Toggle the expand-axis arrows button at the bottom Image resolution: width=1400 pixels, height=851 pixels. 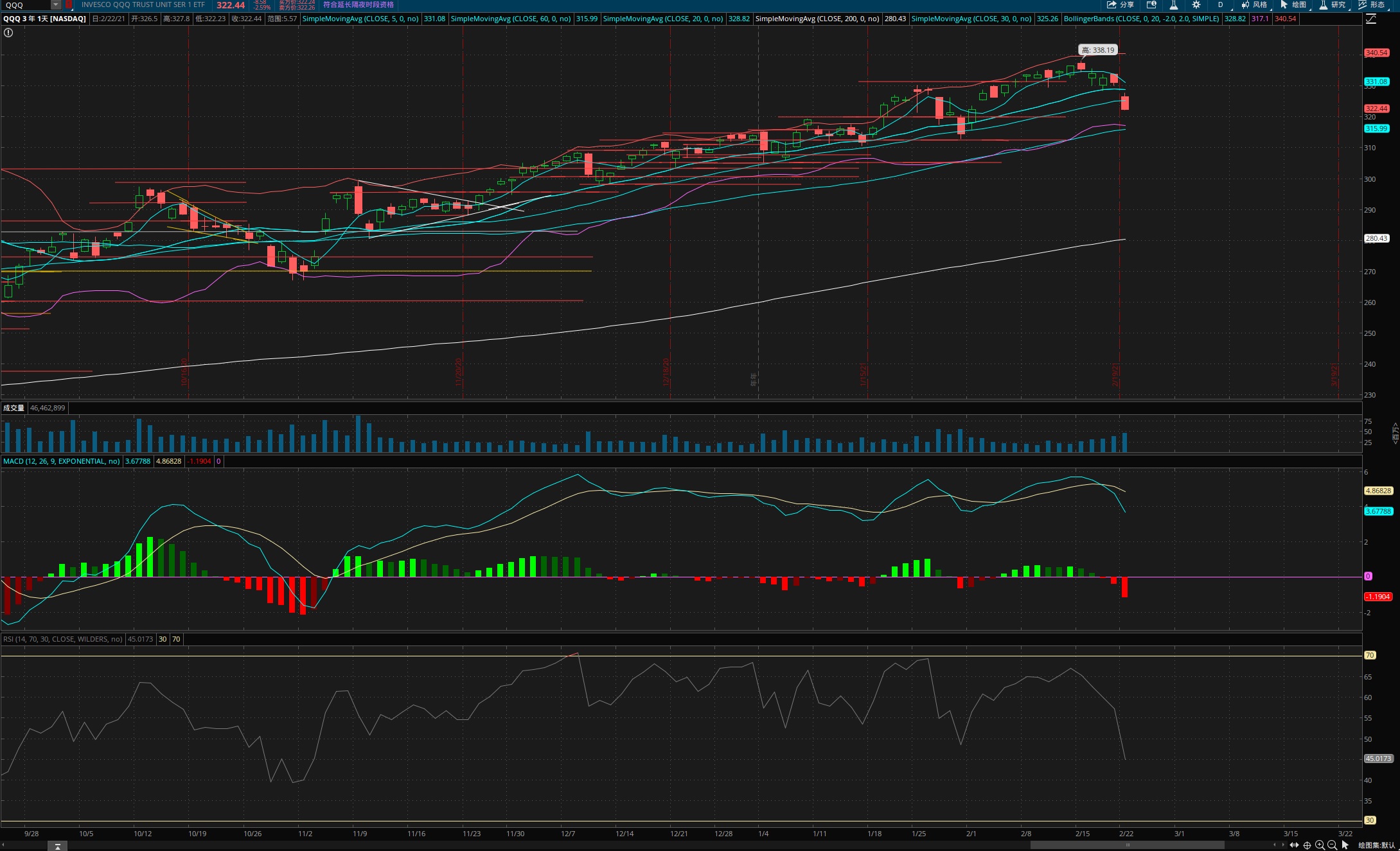(x=1294, y=845)
